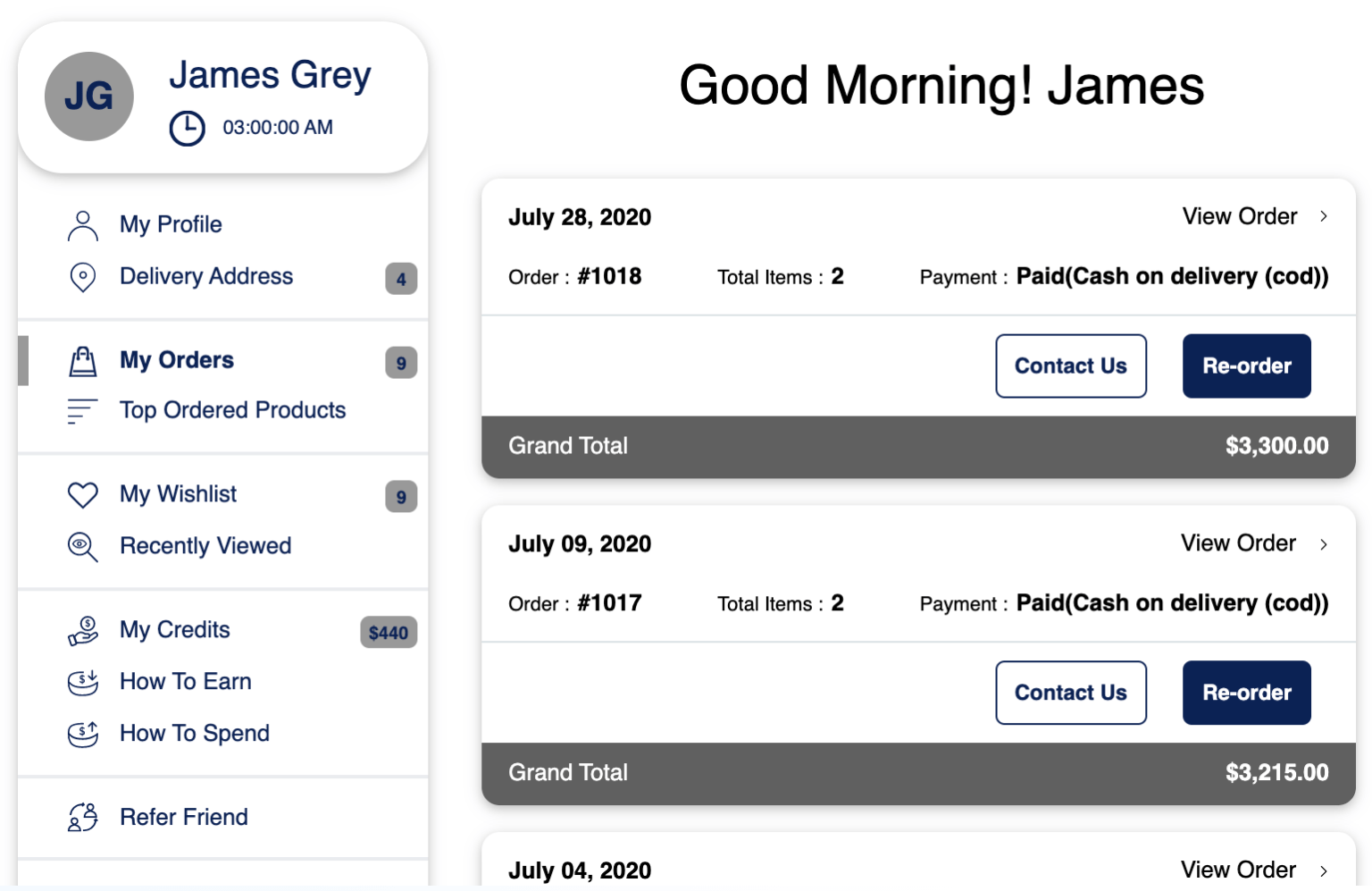Click Grand Total label of order #1018
The width and height of the screenshot is (1372, 891).
pyautogui.click(x=568, y=446)
